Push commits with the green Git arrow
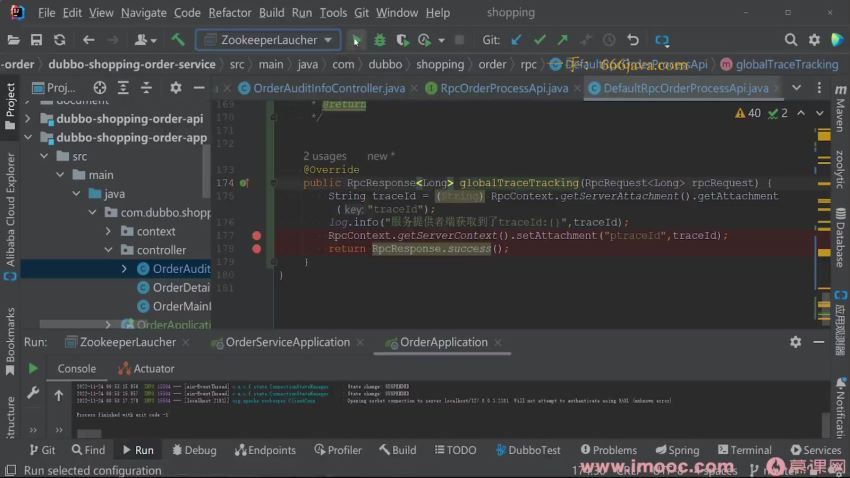This screenshot has height=478, width=850. coord(563,40)
